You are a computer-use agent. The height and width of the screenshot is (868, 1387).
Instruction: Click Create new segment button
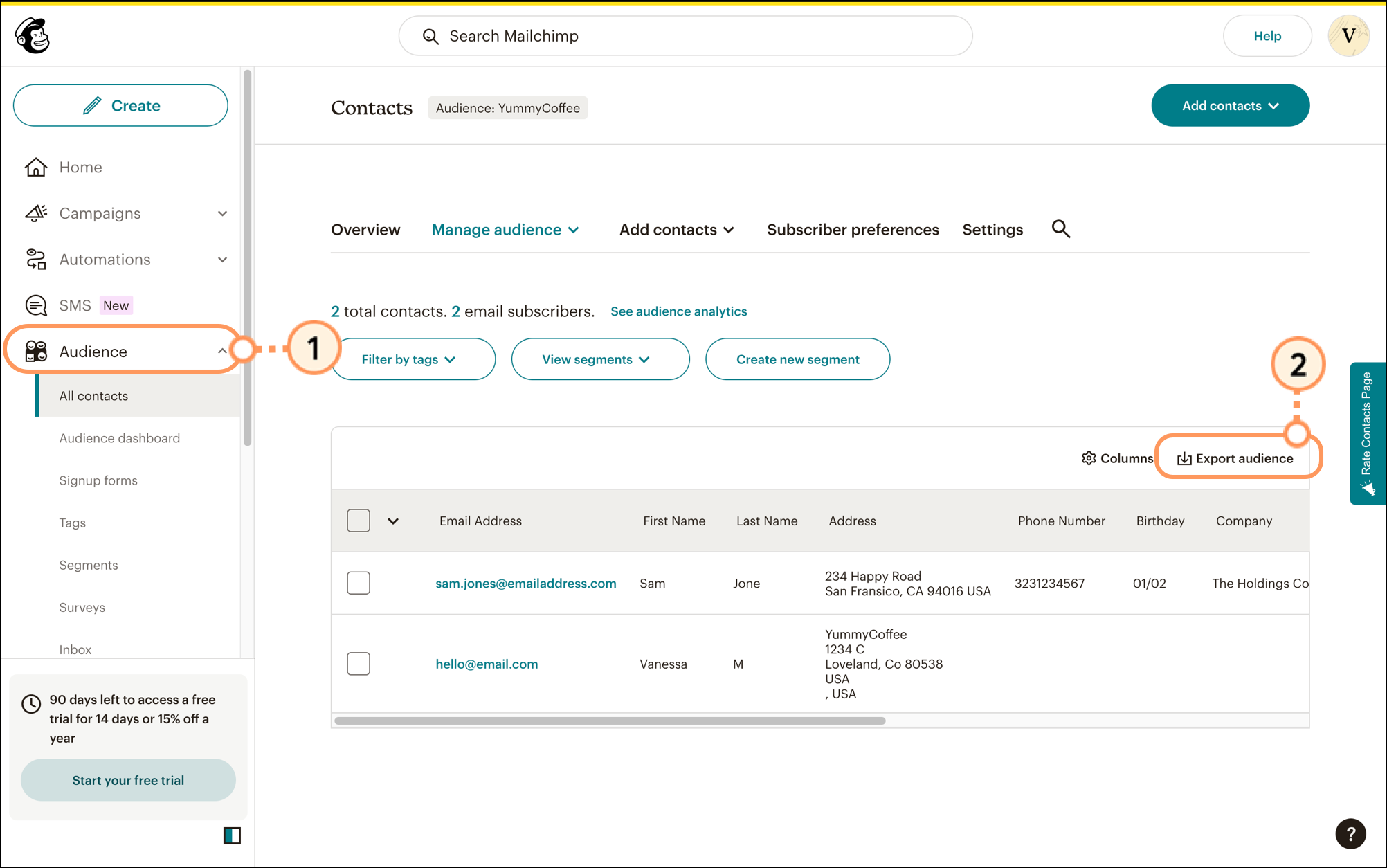[x=797, y=359]
